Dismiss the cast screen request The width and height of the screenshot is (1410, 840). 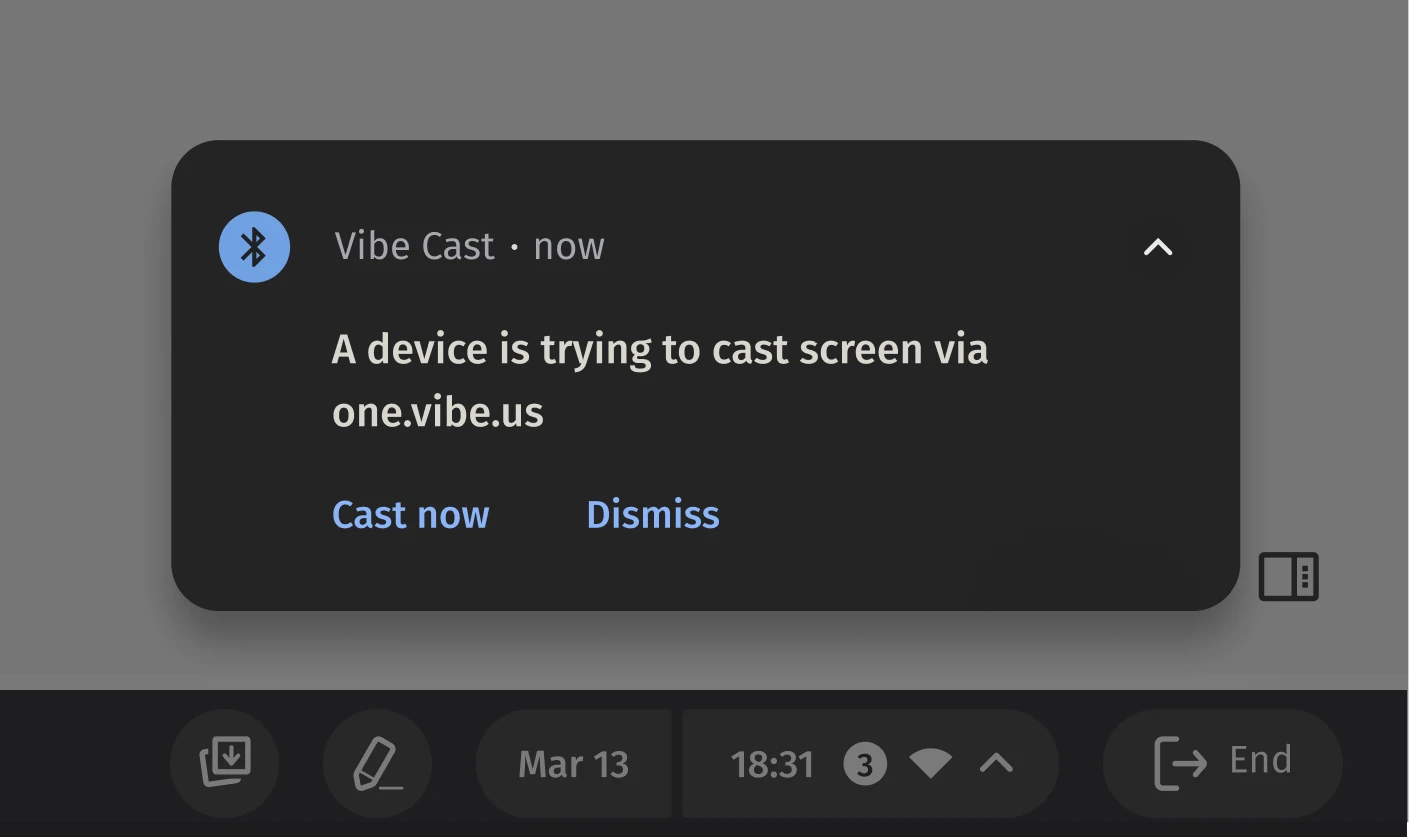[652, 515]
